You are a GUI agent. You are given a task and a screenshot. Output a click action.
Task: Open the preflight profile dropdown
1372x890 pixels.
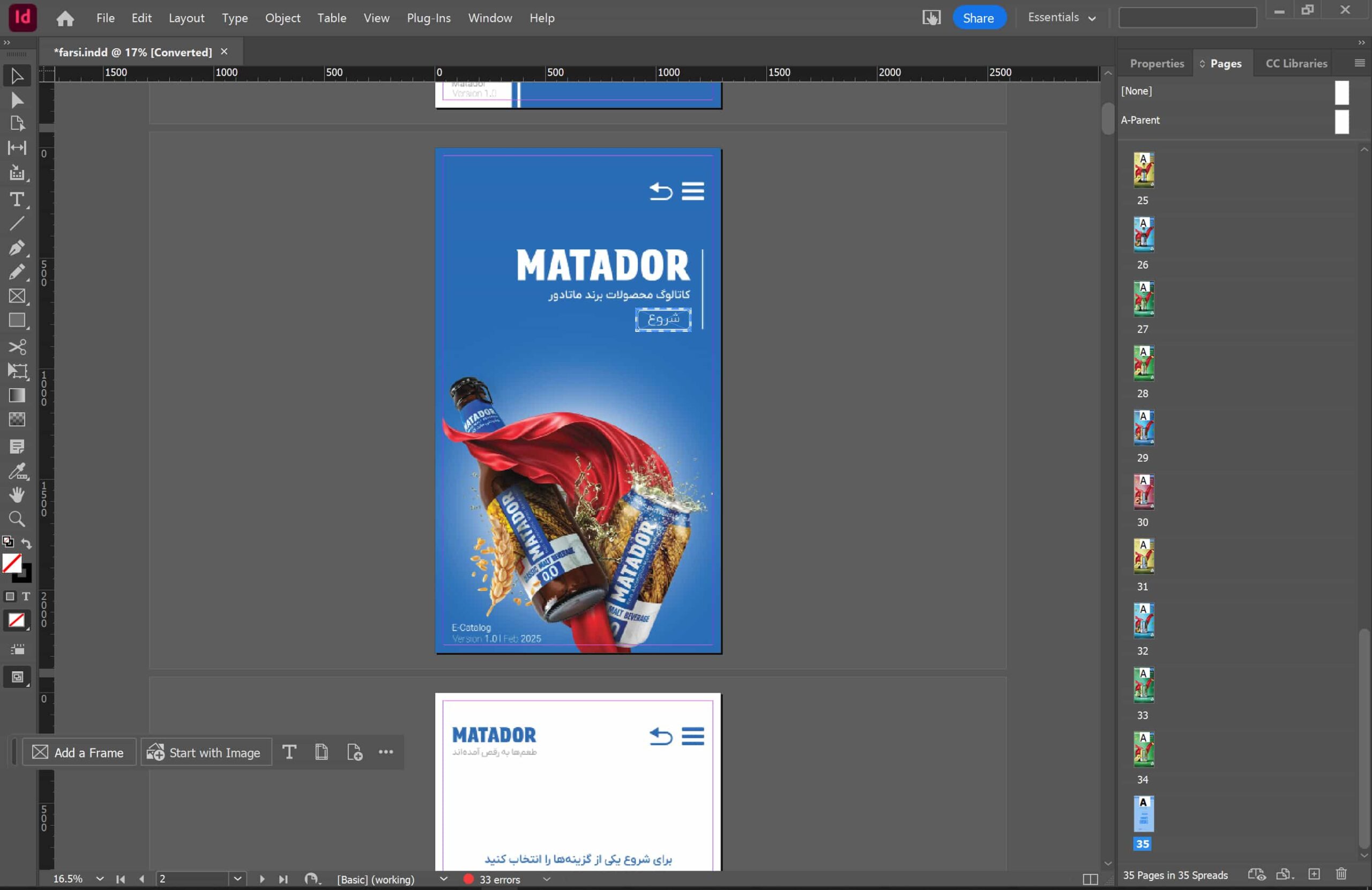point(443,878)
